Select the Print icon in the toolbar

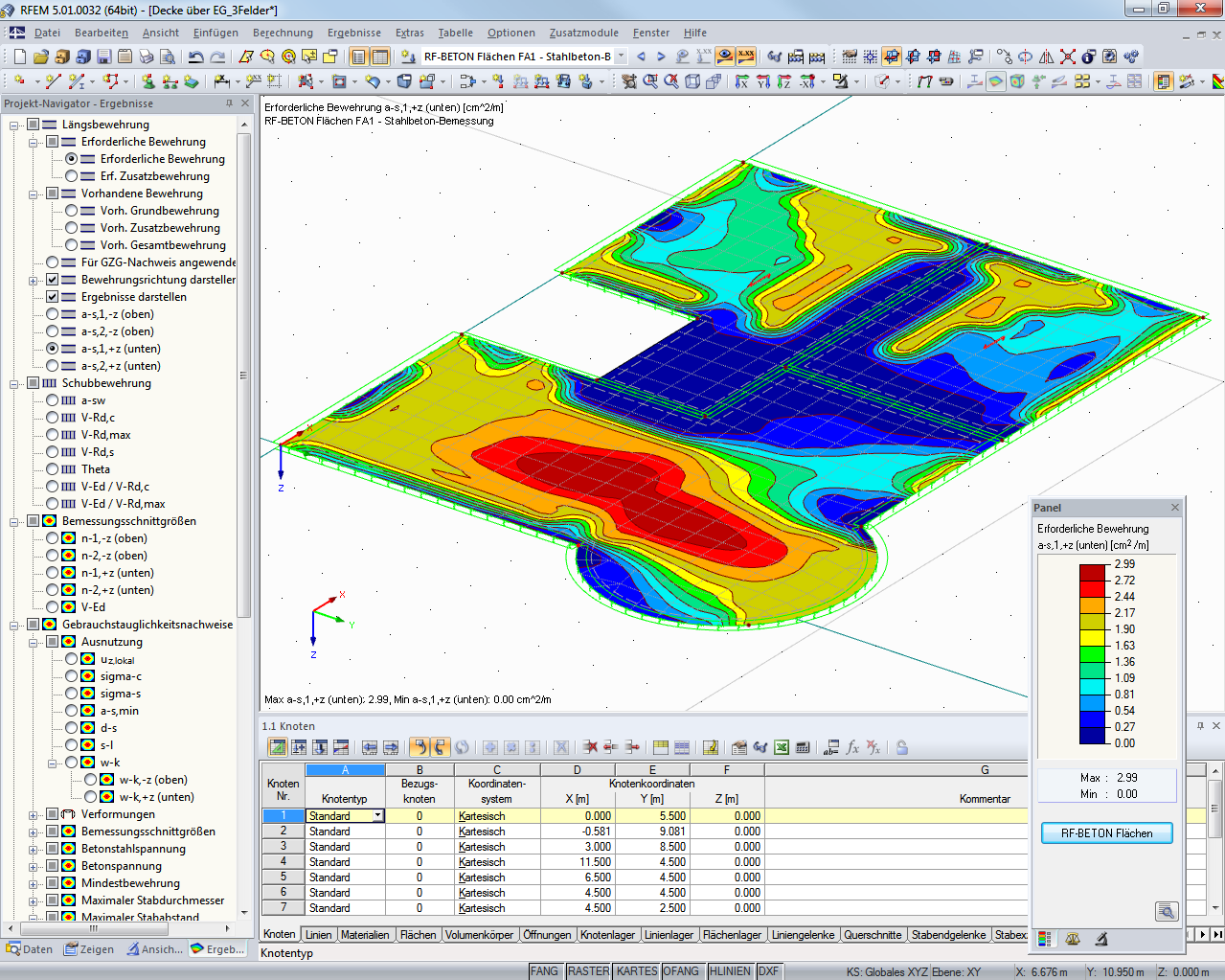[147, 57]
